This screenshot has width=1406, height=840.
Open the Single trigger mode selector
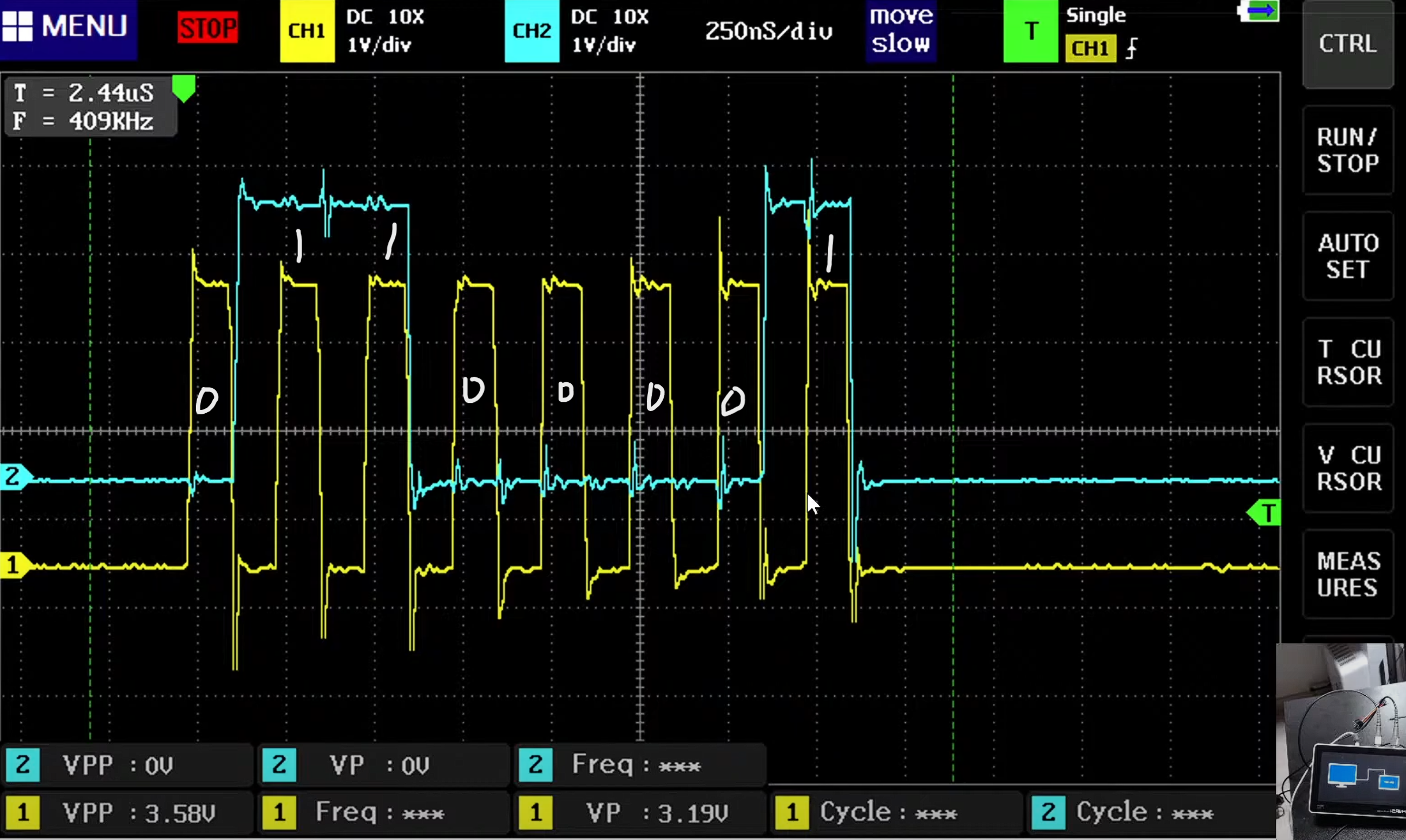pos(1096,15)
